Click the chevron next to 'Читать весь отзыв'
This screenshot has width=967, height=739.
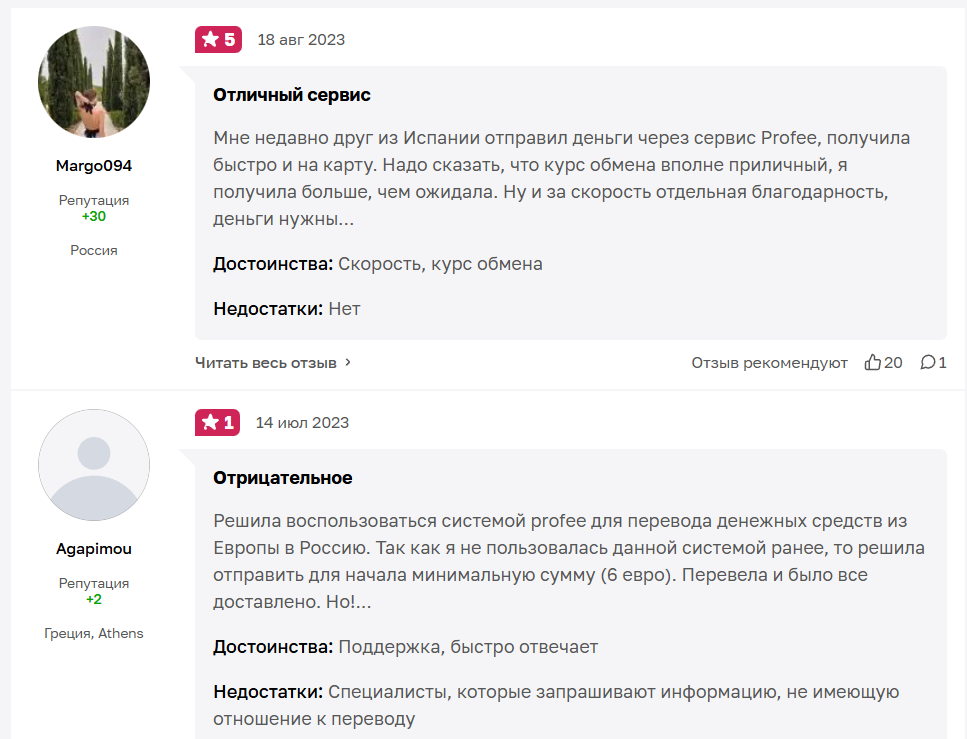(x=348, y=363)
